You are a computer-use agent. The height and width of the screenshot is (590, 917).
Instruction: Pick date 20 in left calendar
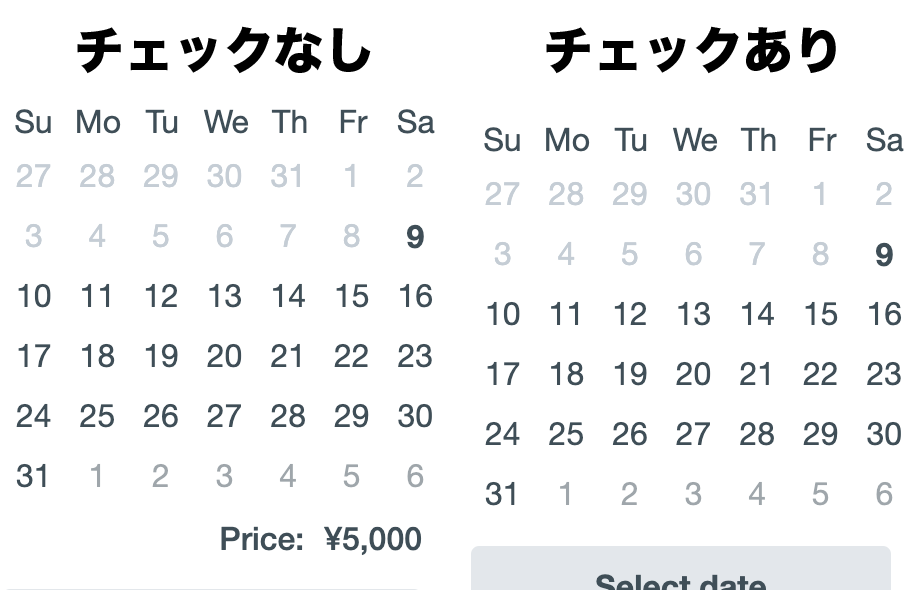point(224,356)
